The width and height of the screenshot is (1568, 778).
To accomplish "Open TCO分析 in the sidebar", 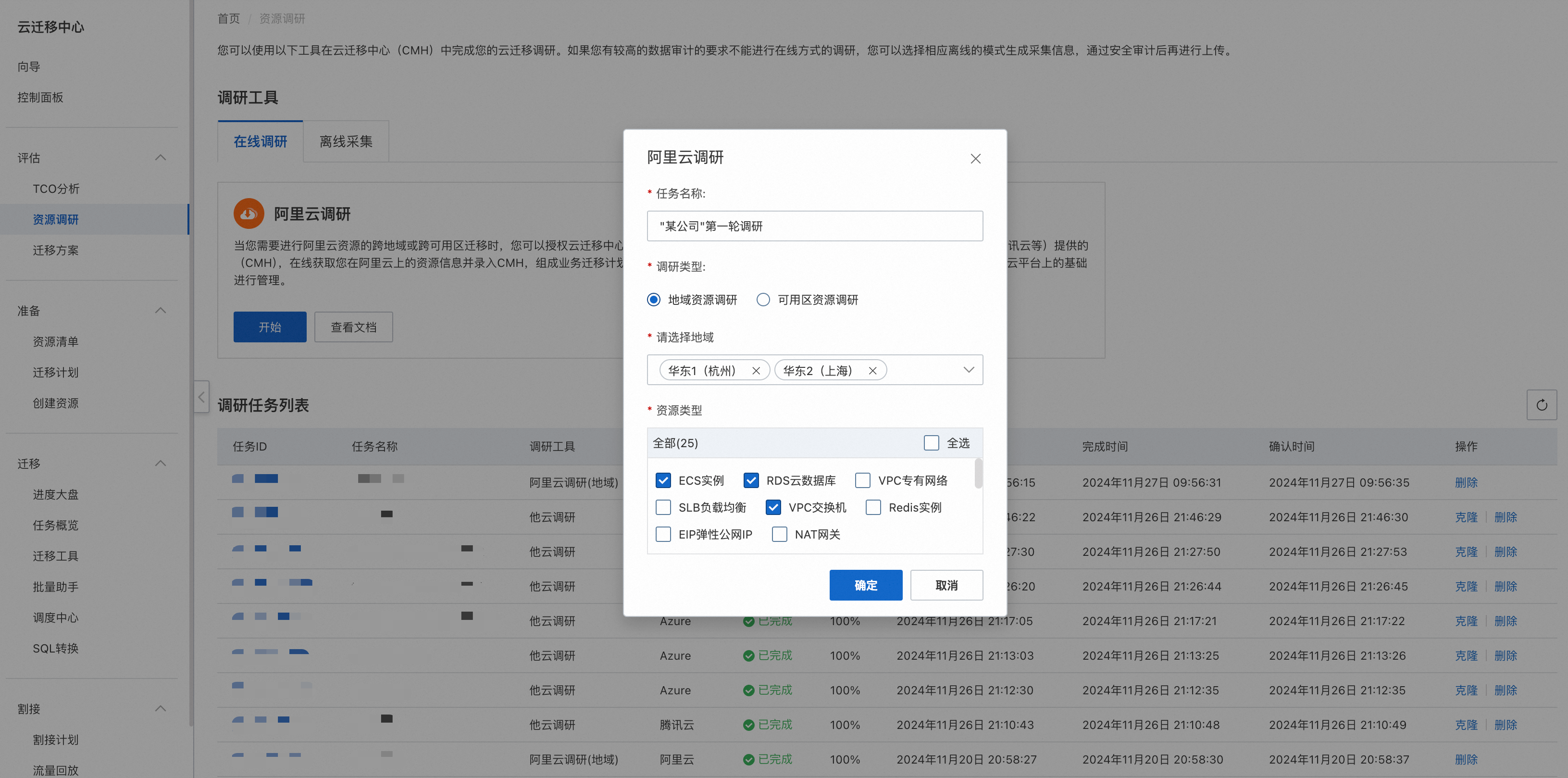I will tap(56, 188).
